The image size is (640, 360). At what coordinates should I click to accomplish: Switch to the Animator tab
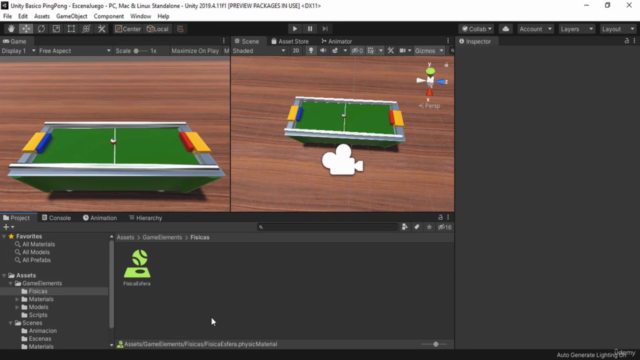click(x=336, y=41)
